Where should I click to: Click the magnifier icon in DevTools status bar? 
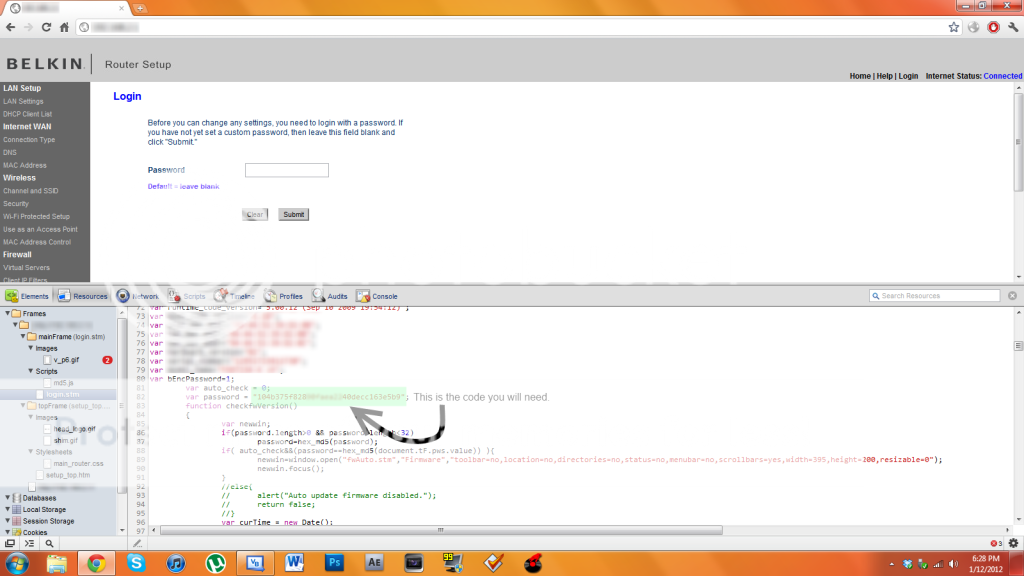click(49, 543)
